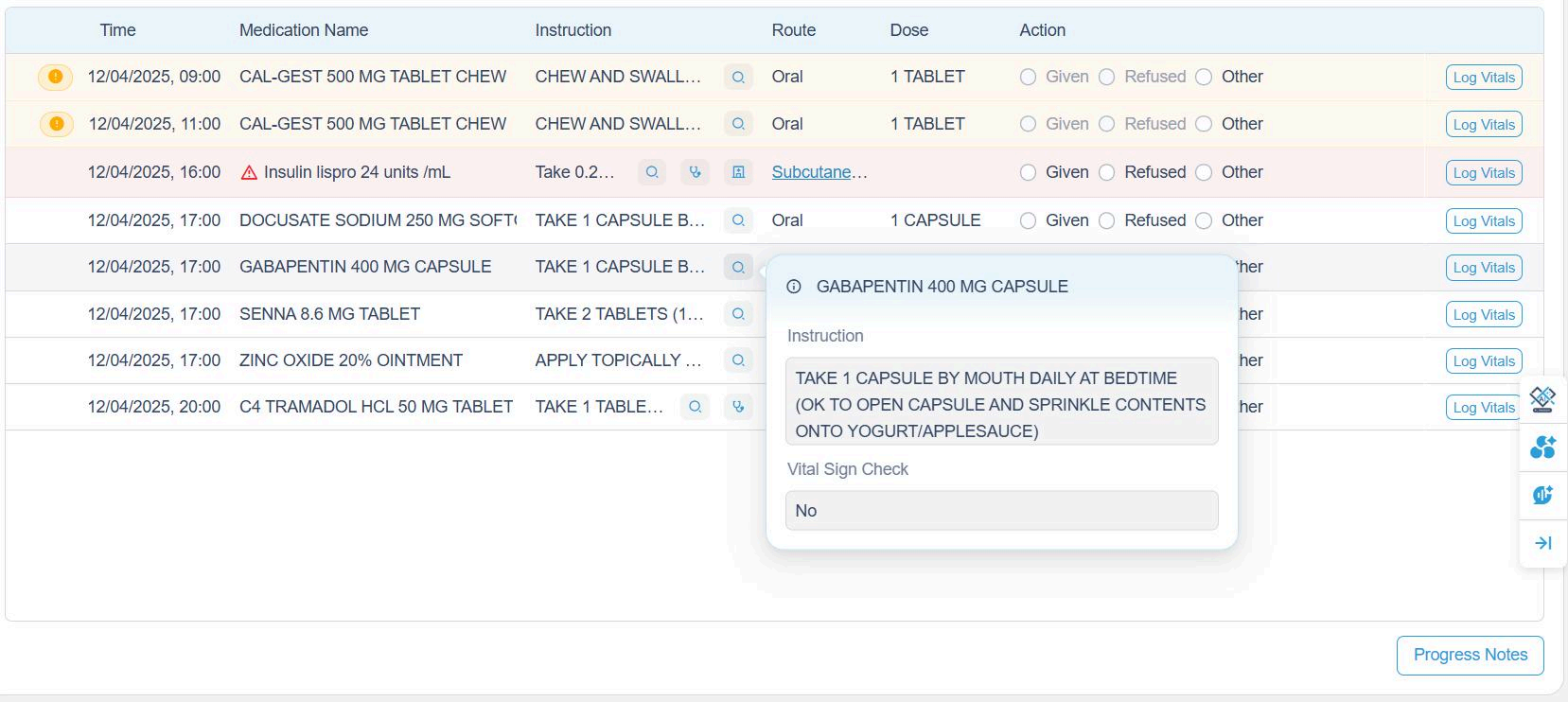Mark Insulin lispro as Given

(x=1028, y=172)
